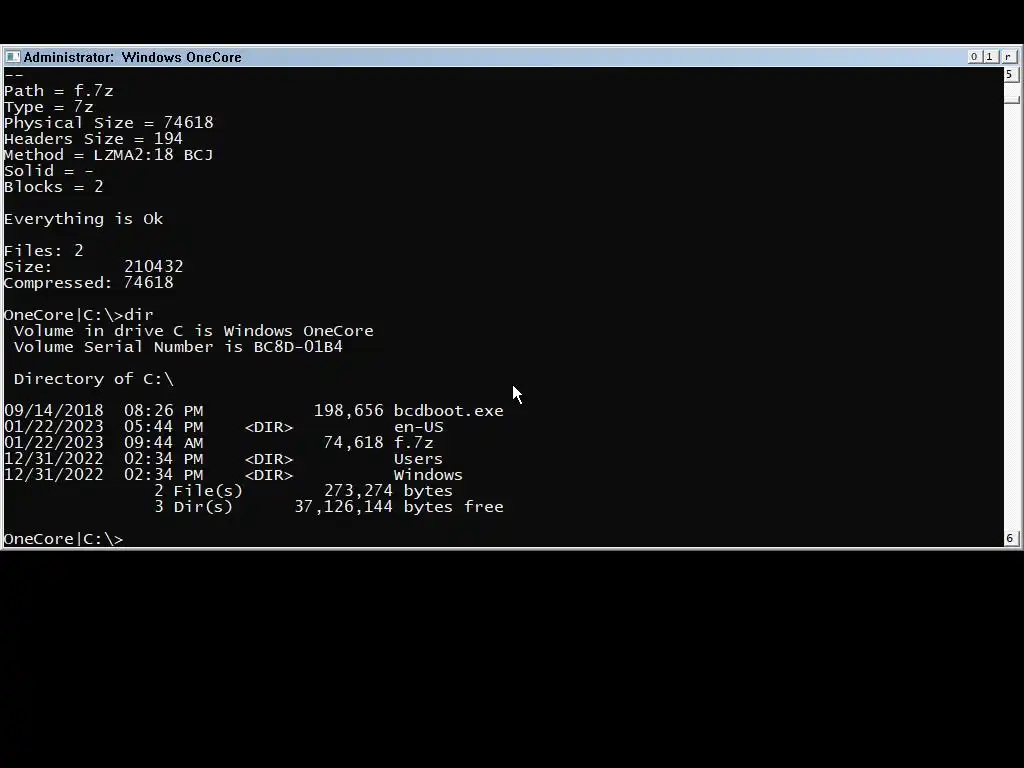This screenshot has height=768, width=1024.
Task: Click the date '09/14/2018' in listing
Action: (x=54, y=411)
